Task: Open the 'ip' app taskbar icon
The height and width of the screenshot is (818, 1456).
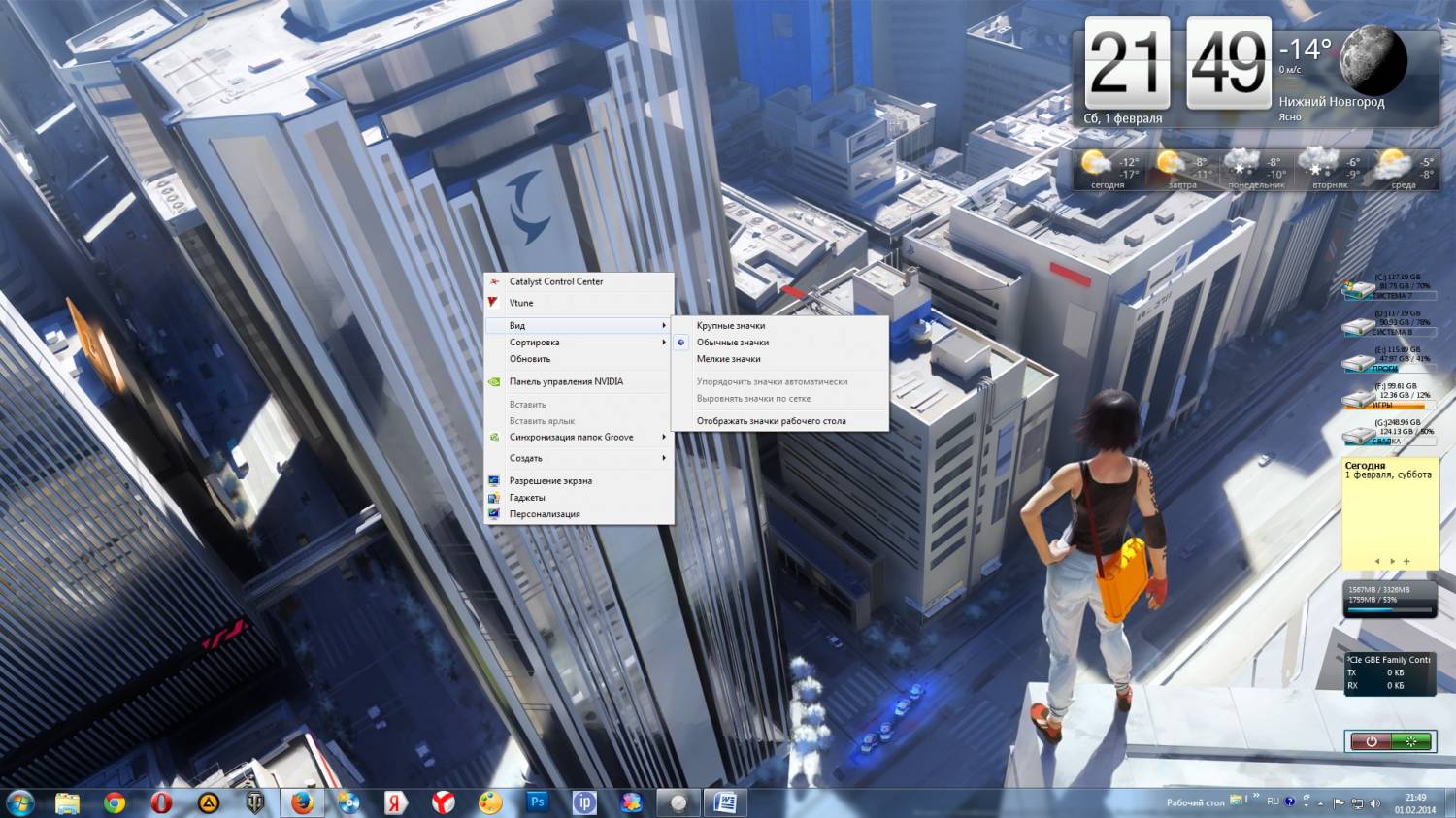Action: pos(584,802)
